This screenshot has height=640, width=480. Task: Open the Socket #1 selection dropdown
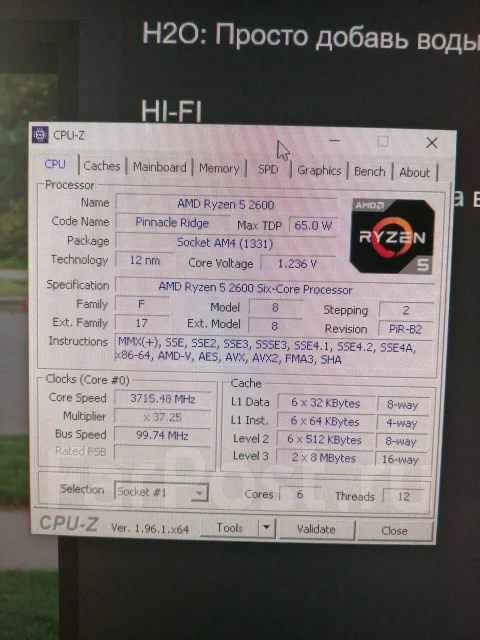coord(161,492)
